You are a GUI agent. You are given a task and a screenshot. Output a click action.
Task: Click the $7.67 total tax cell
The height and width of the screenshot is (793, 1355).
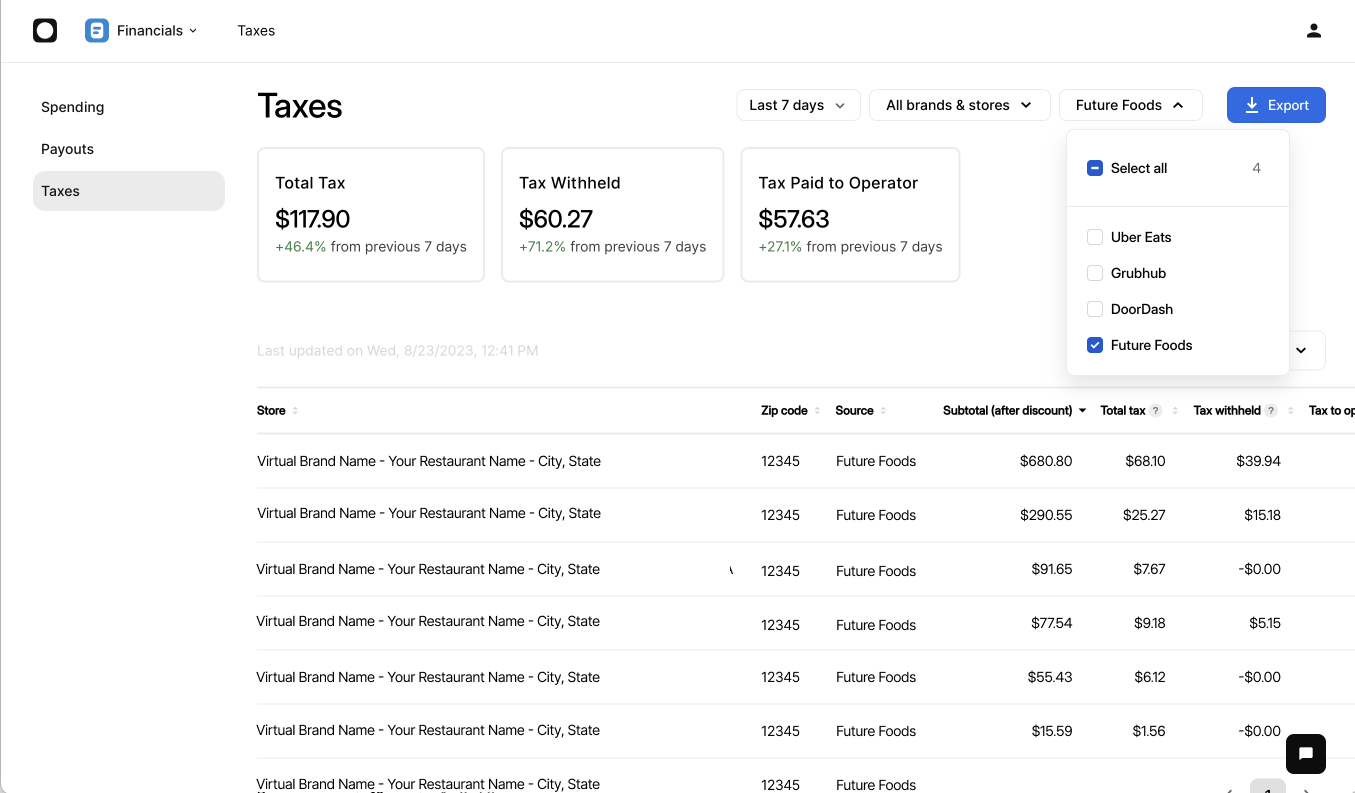(x=1150, y=569)
